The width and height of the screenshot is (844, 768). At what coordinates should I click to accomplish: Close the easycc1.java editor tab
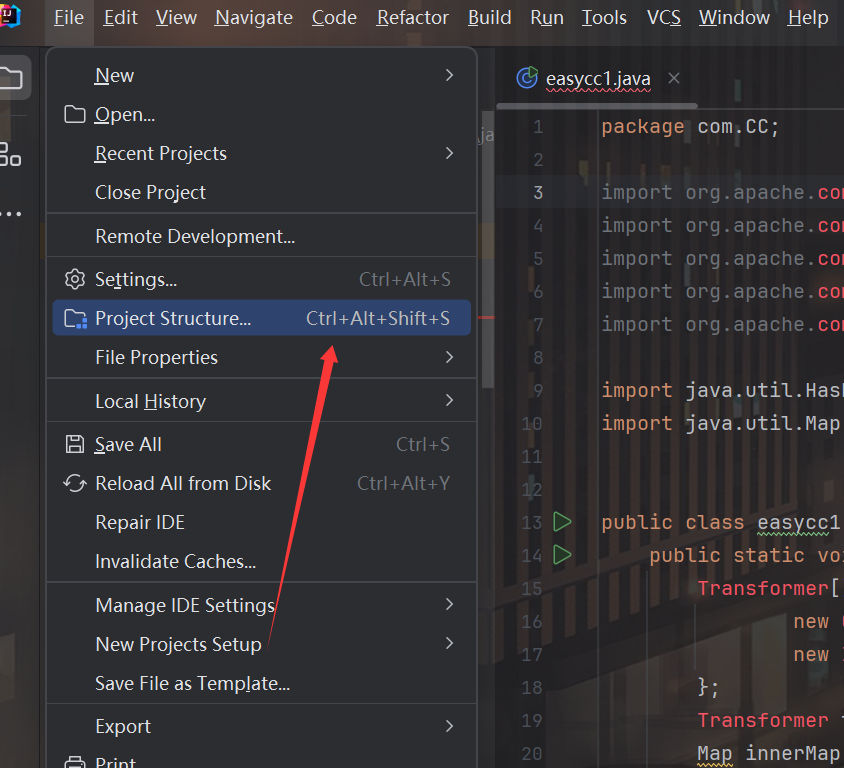point(674,78)
